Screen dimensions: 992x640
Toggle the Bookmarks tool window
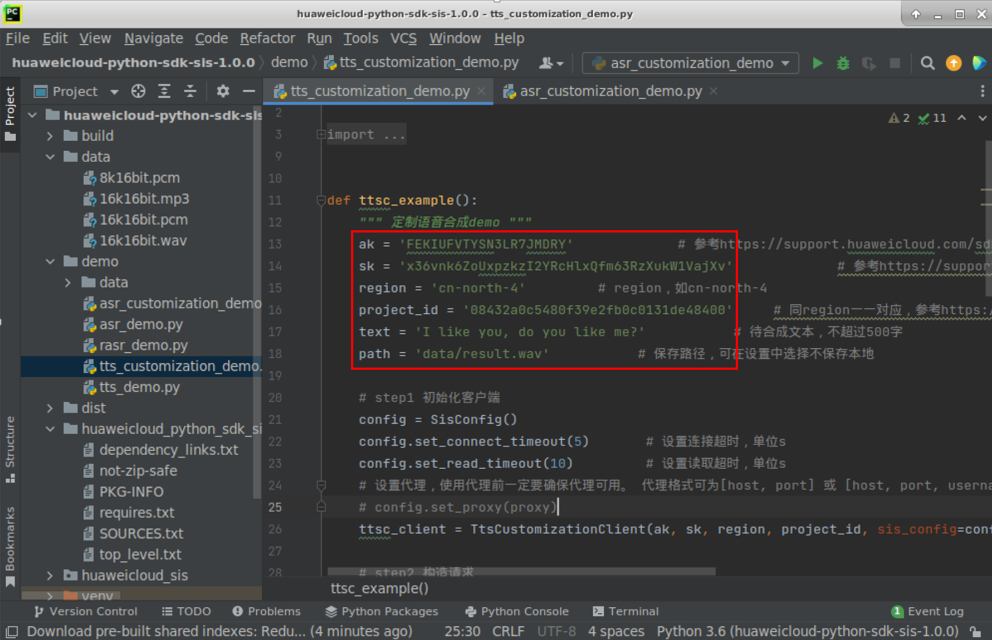10,547
